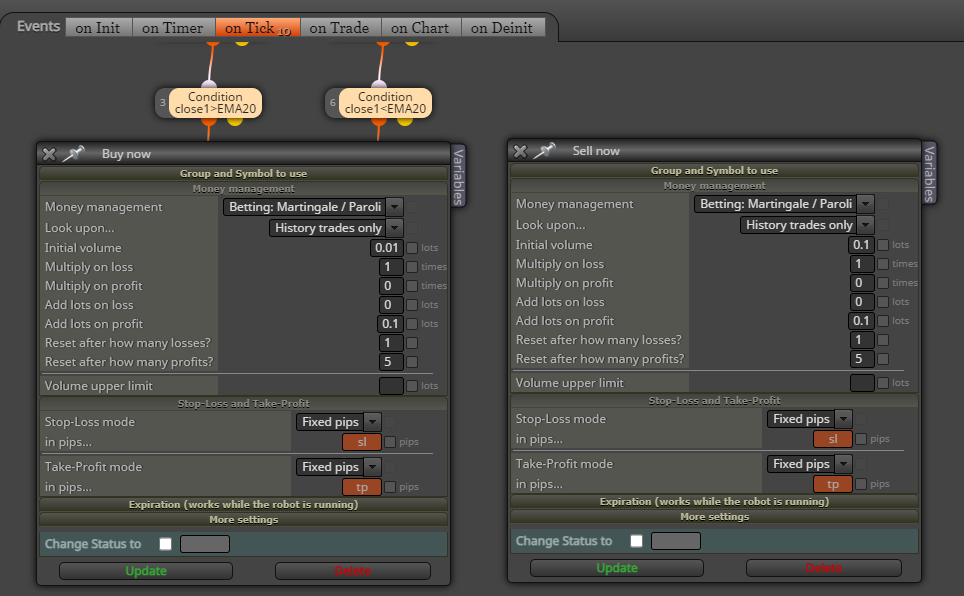Open Look upon dropdown in Buy now
Screen dimensions: 964x596
coord(336,228)
